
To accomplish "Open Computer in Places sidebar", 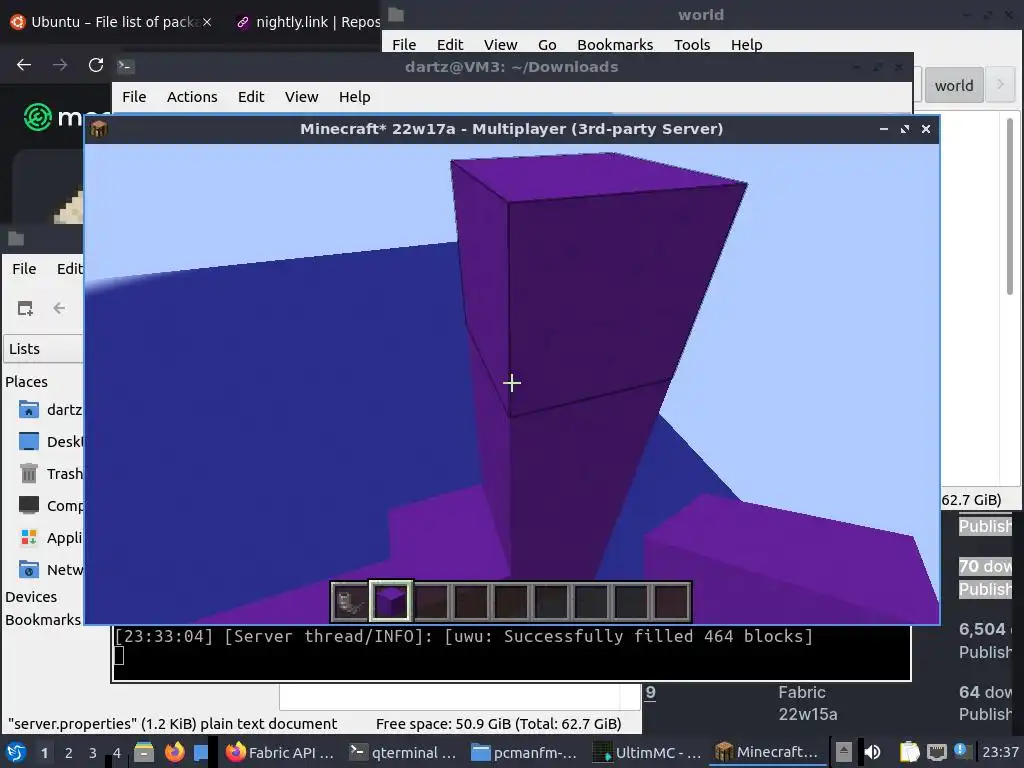I will click(51, 505).
